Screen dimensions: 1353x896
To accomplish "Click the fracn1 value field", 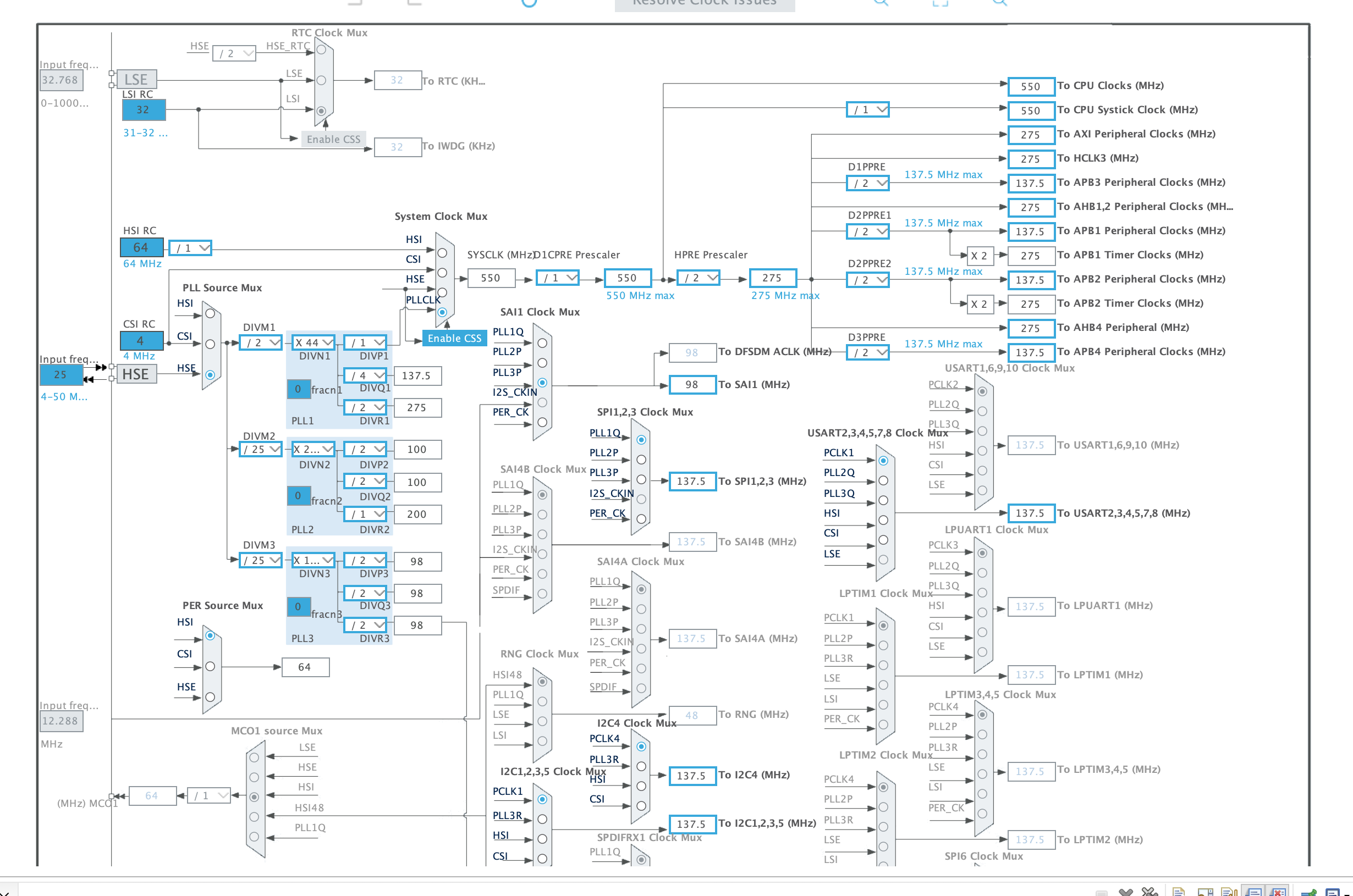I will point(299,389).
